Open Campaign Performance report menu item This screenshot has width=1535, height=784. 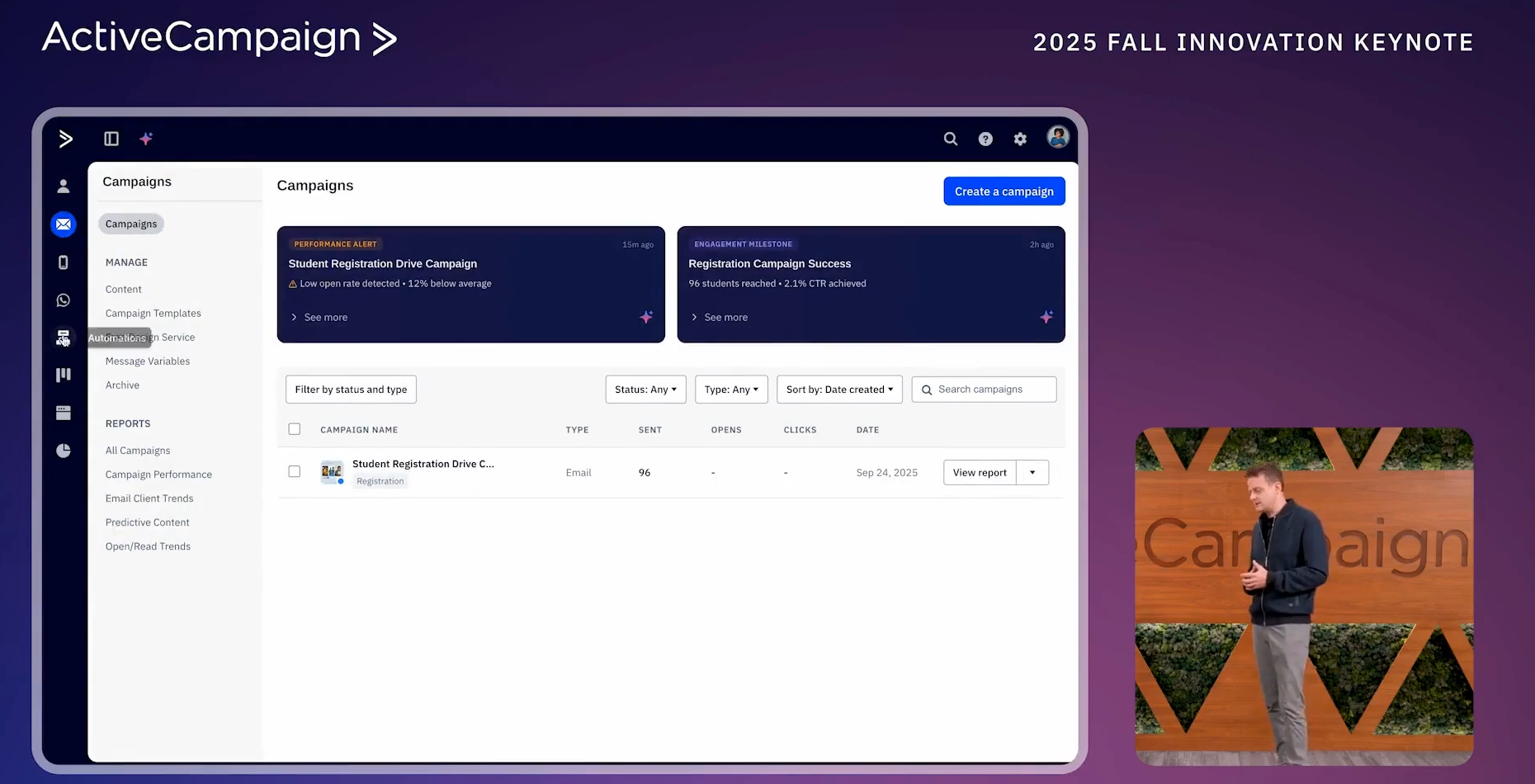158,475
